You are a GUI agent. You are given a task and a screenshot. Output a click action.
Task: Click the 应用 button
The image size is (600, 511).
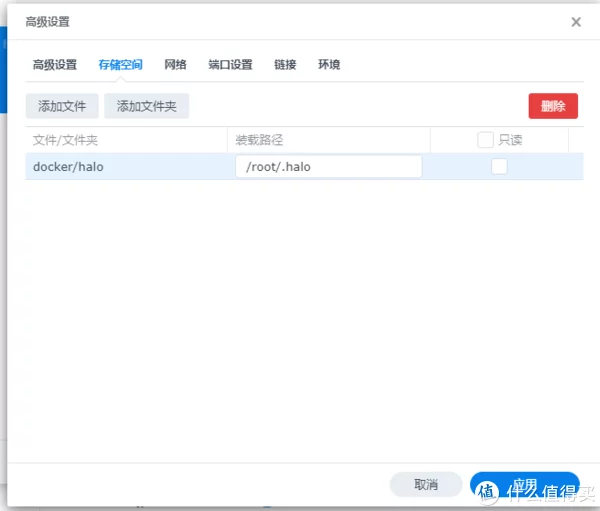[525, 485]
